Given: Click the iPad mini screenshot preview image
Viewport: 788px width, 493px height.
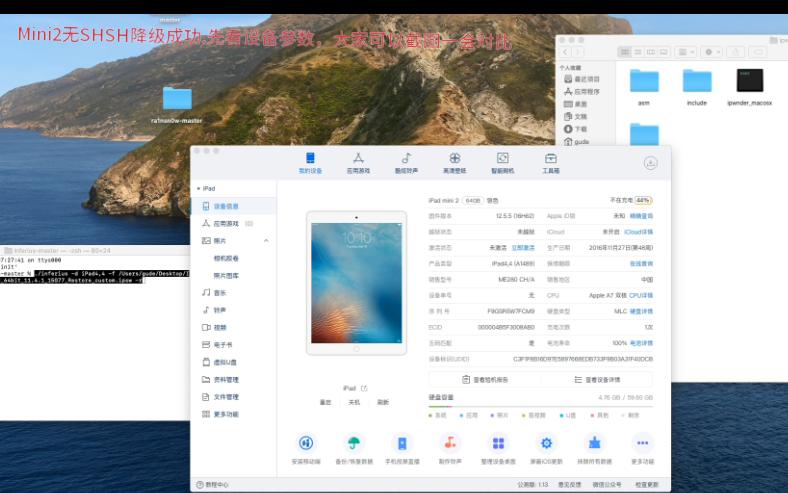Looking at the screenshot, I should click(356, 283).
